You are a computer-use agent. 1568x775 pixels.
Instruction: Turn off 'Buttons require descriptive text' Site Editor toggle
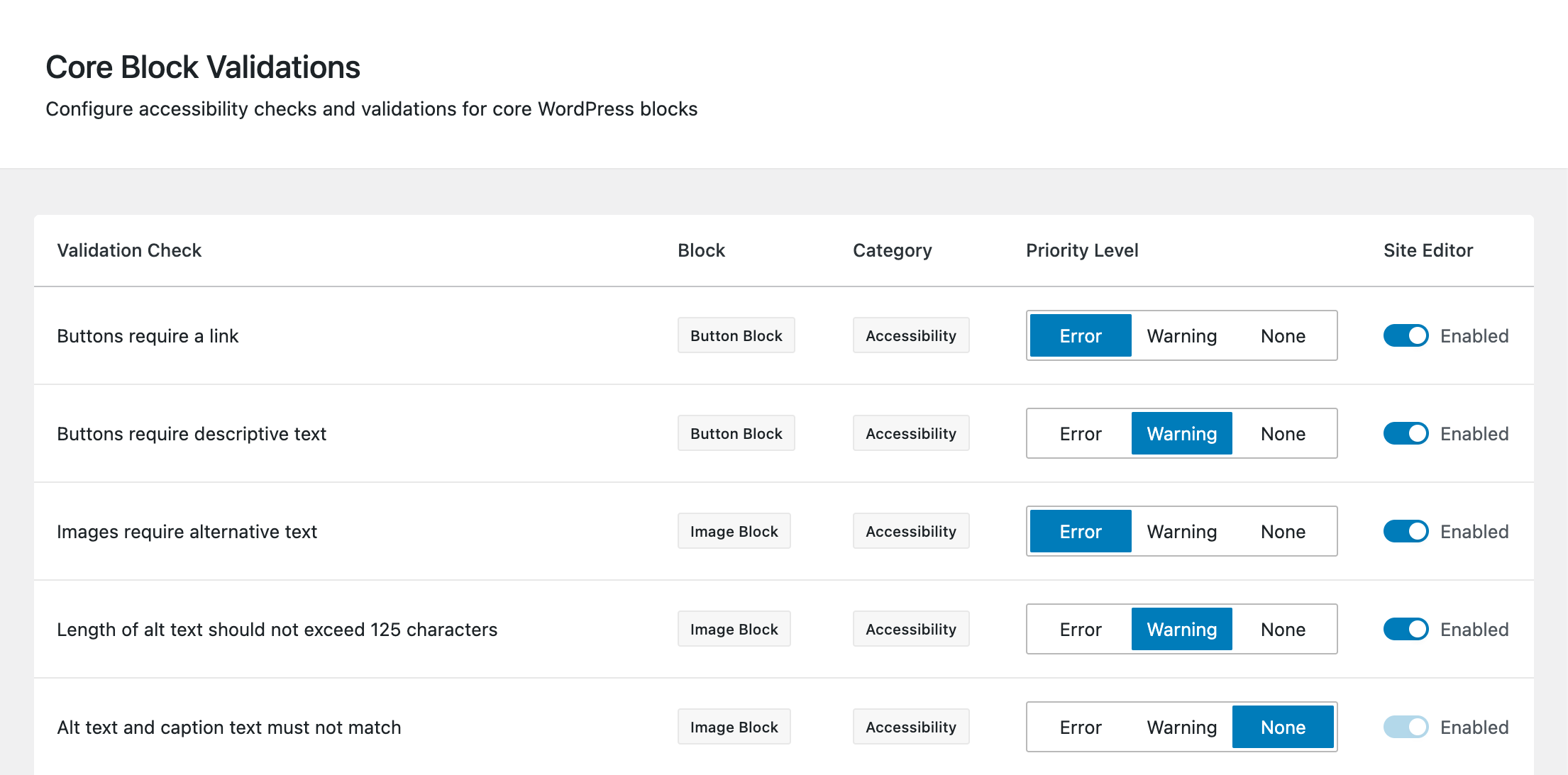[1406, 433]
